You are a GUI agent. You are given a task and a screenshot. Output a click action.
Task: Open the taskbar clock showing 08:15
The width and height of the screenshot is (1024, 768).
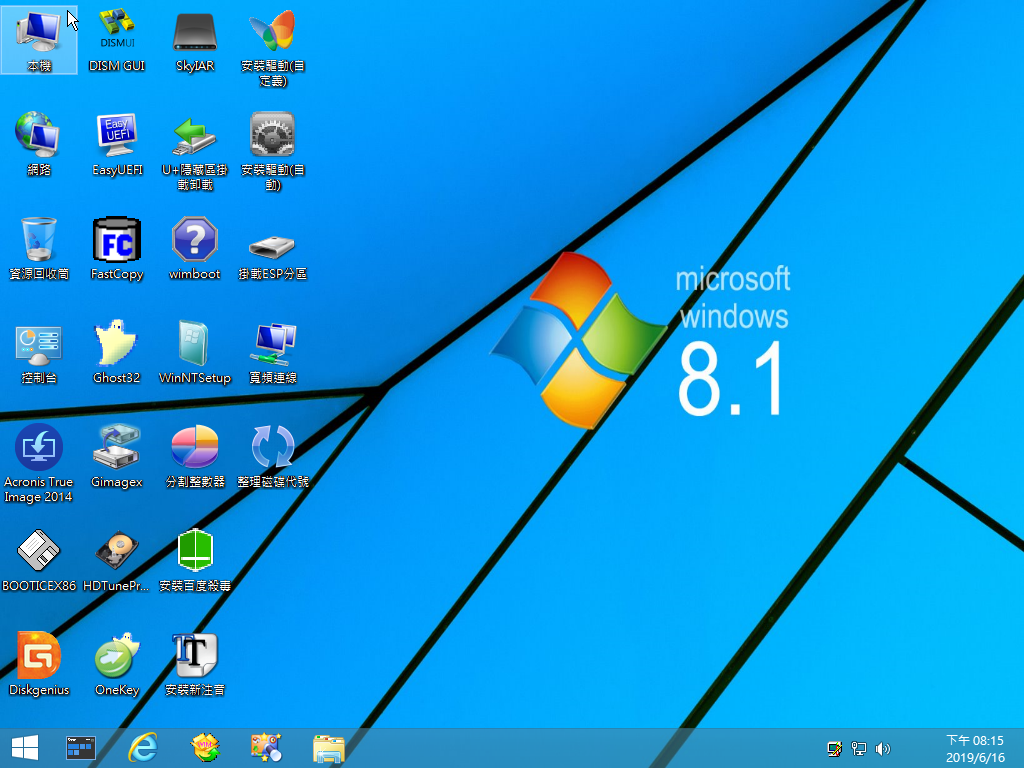coord(975,748)
